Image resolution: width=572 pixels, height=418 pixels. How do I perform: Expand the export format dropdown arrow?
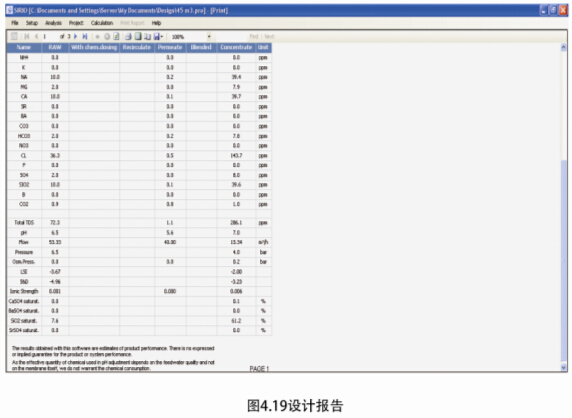click(x=162, y=36)
